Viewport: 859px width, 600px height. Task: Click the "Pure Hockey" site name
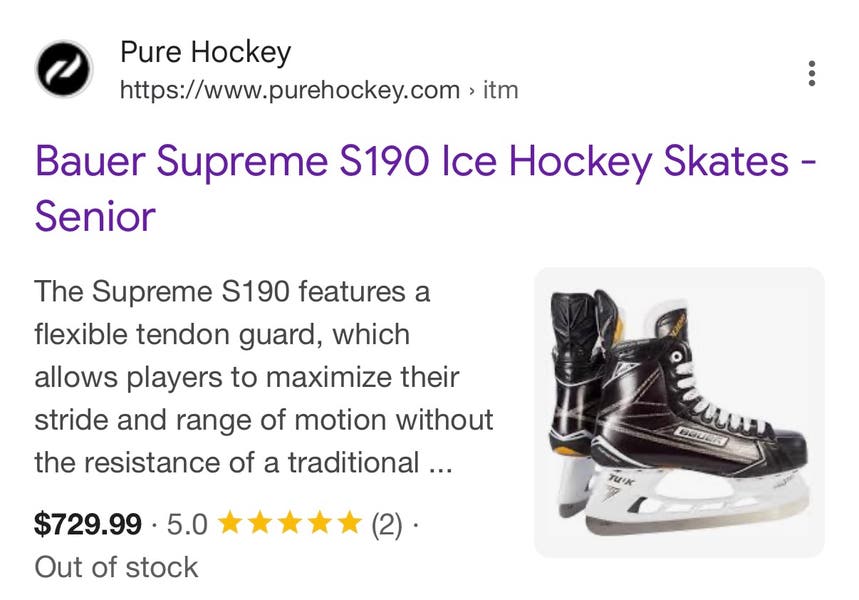pyautogui.click(x=205, y=52)
